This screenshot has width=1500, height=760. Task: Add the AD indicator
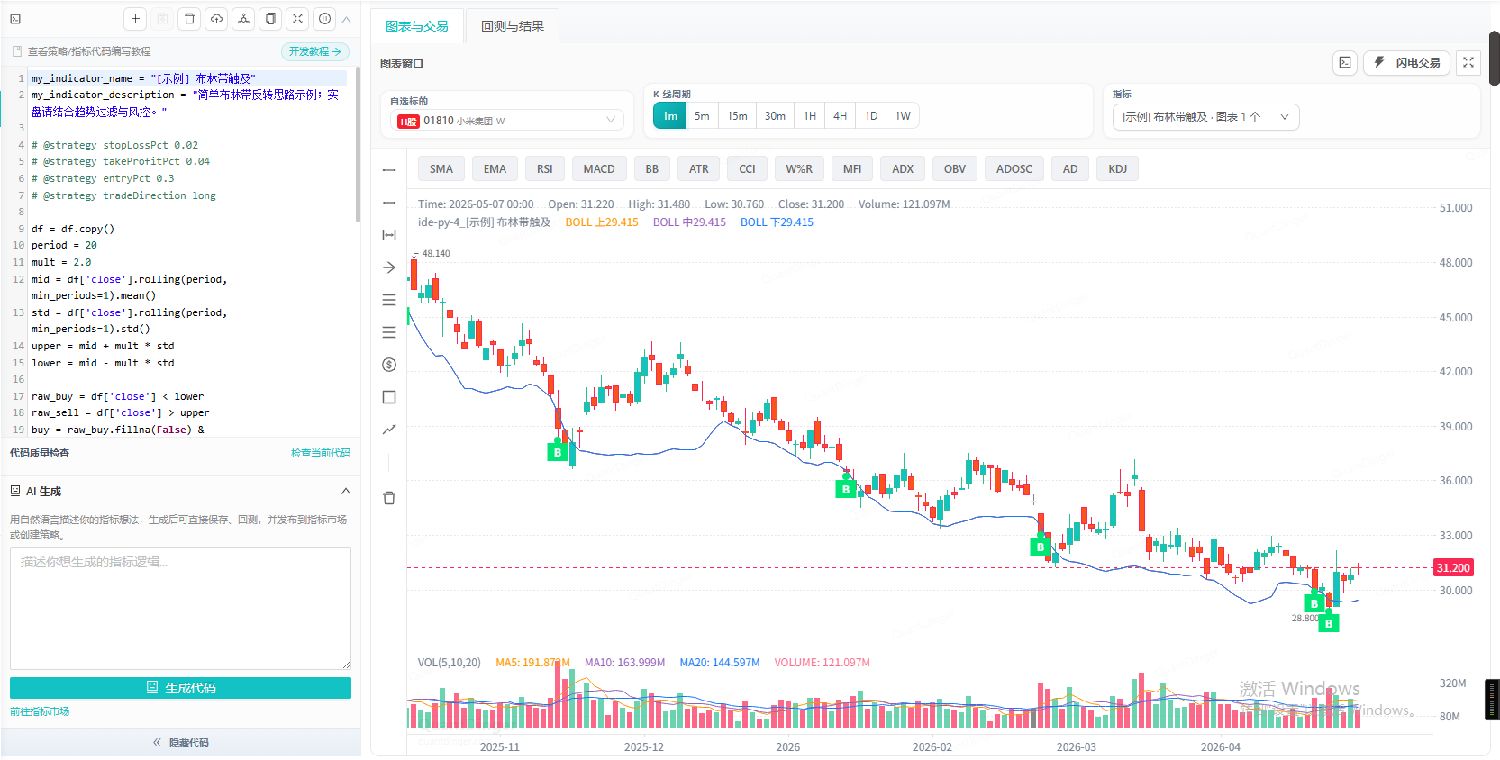pos(1070,169)
